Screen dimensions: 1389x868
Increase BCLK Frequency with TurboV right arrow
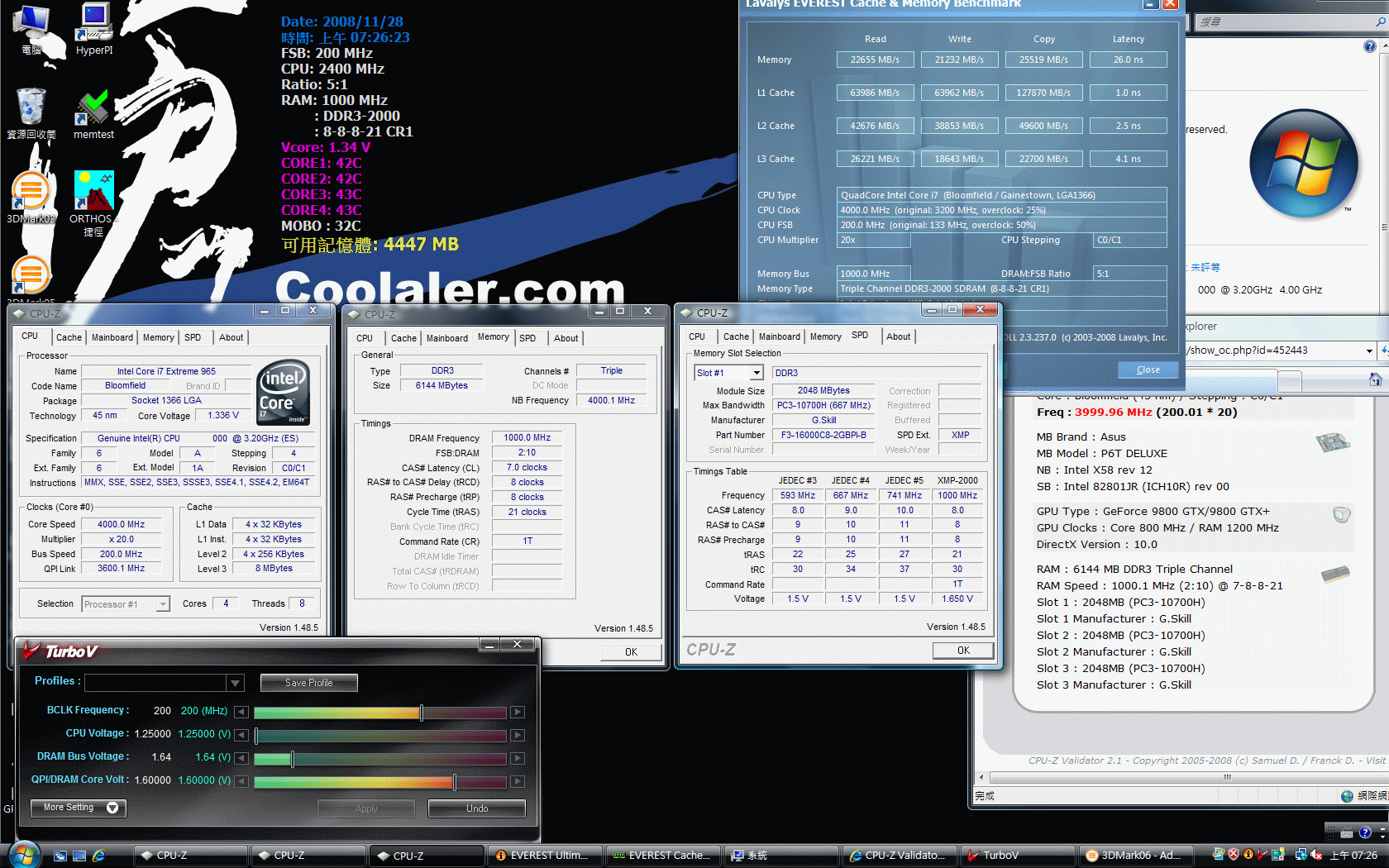[518, 712]
